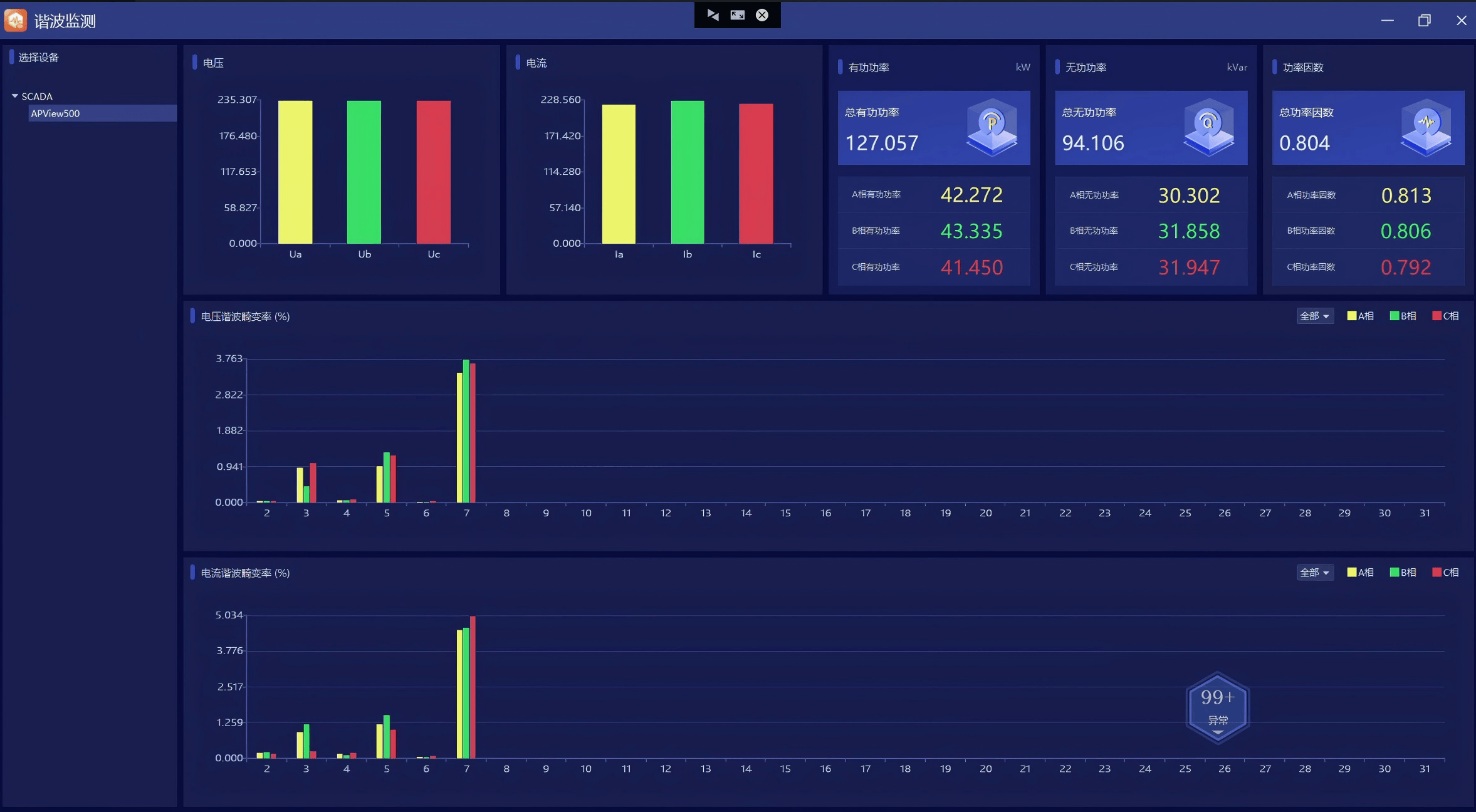Restore the window using the title bar button

pos(1424,21)
